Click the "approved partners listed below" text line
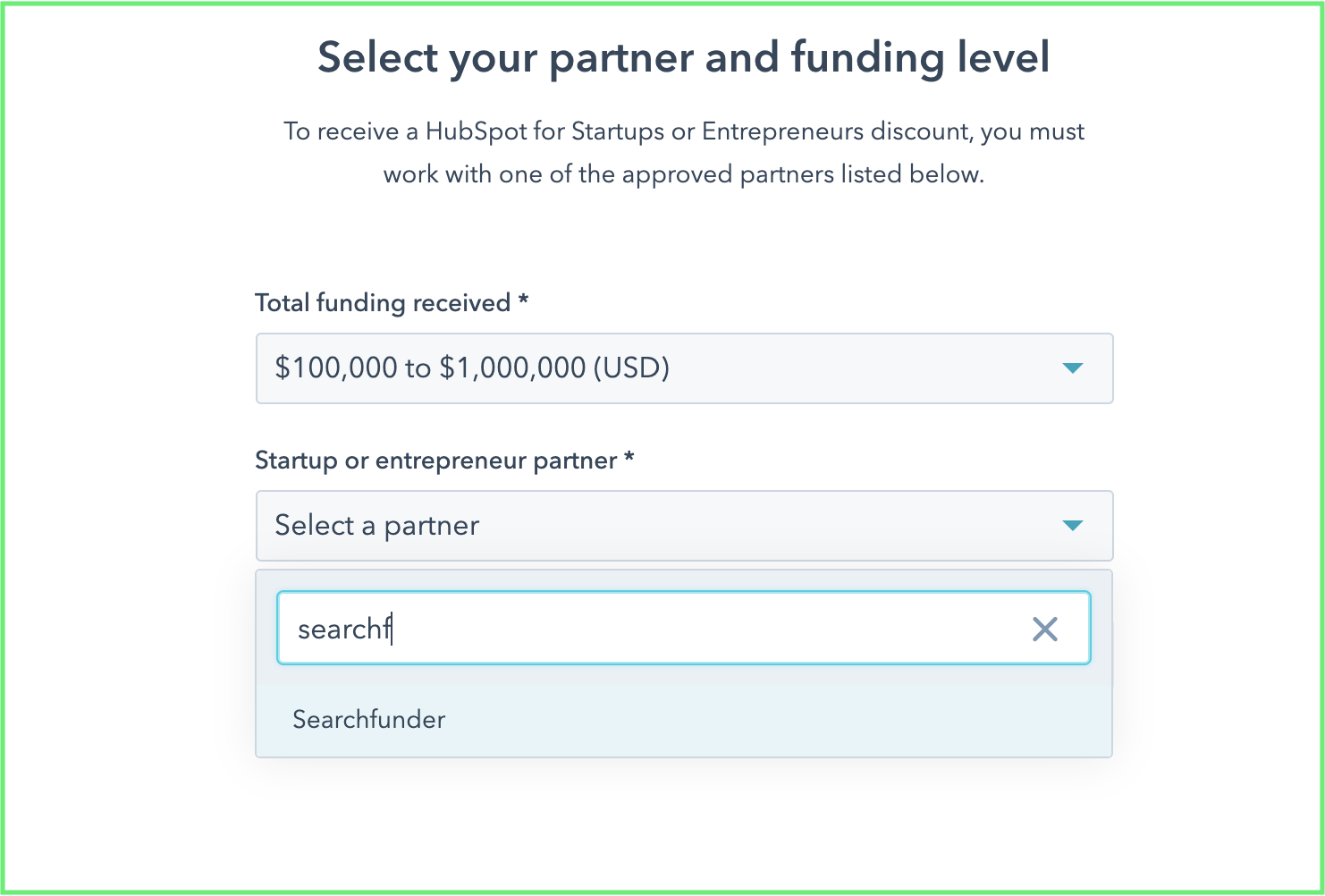This screenshot has height=896, width=1325. coord(684,173)
